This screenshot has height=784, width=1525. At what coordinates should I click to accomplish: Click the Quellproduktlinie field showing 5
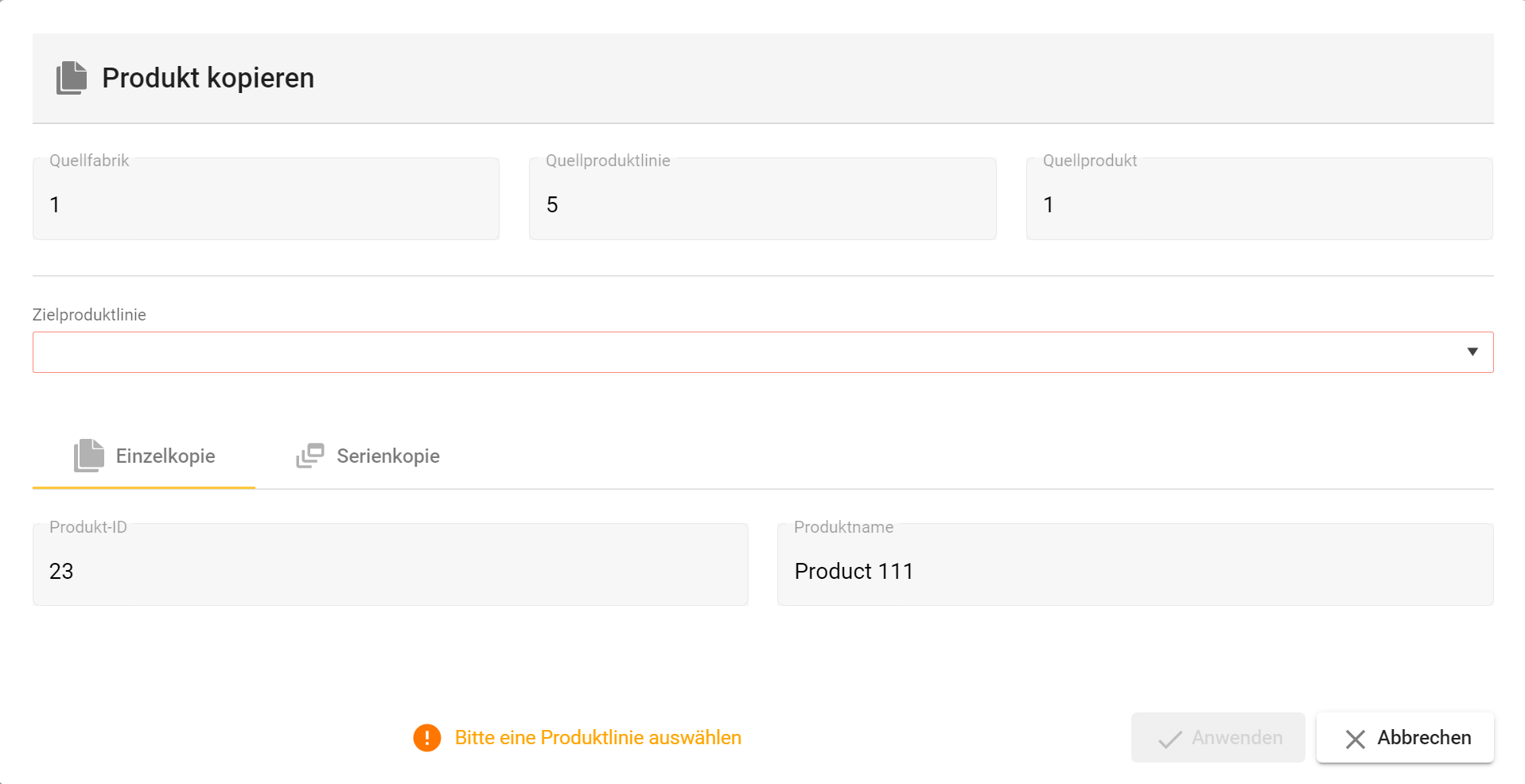(x=761, y=199)
